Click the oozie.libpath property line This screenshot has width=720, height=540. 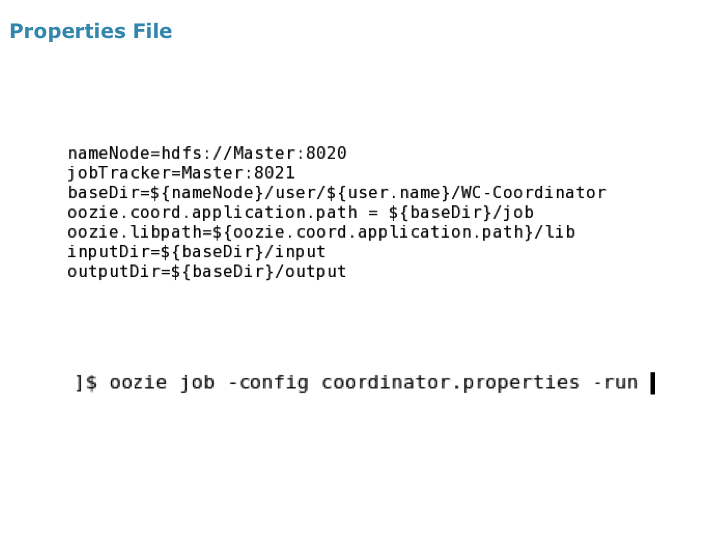tap(321, 232)
